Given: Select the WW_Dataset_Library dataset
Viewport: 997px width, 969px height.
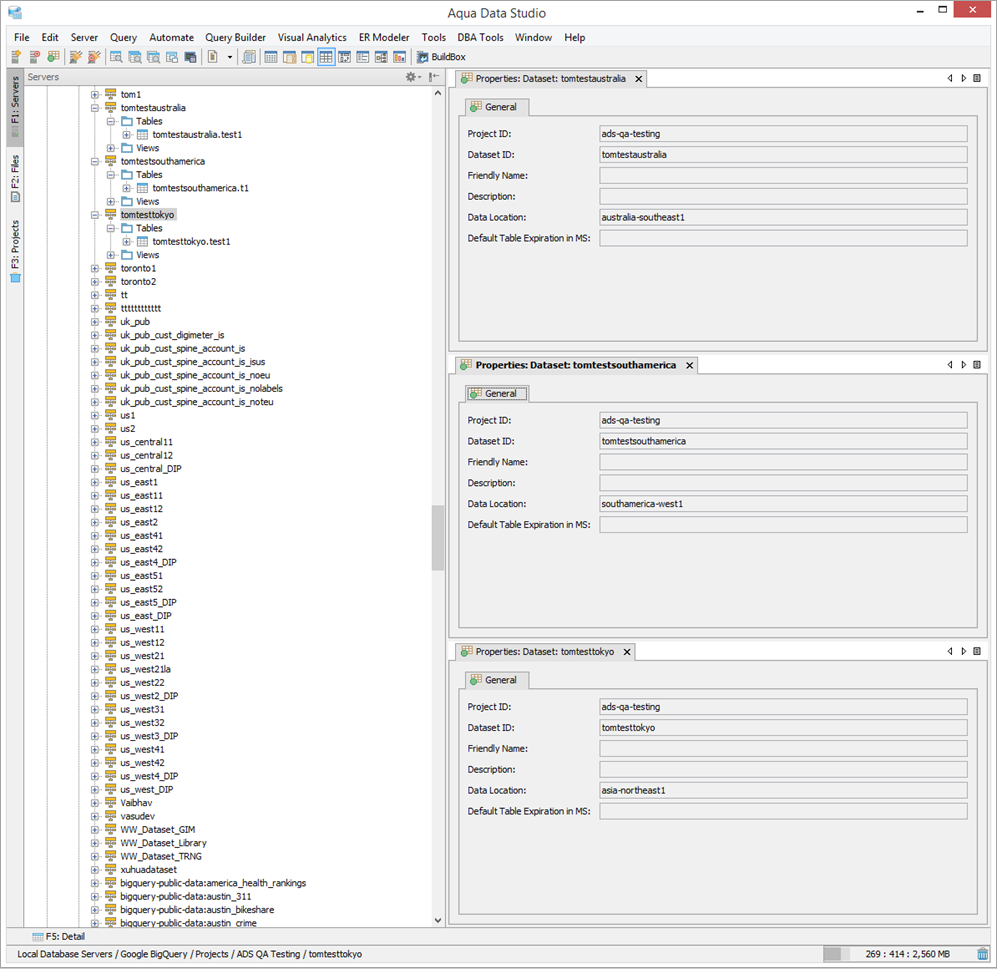Looking at the screenshot, I should pos(163,843).
